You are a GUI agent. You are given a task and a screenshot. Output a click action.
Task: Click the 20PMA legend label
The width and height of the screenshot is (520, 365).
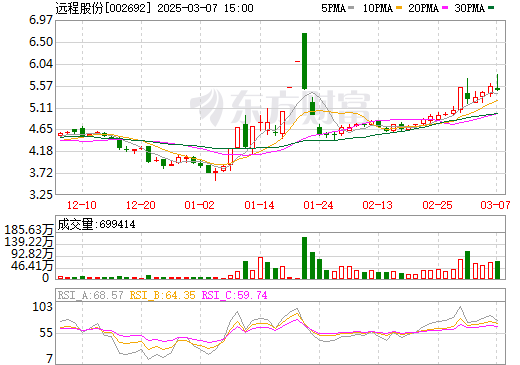pos(423,8)
